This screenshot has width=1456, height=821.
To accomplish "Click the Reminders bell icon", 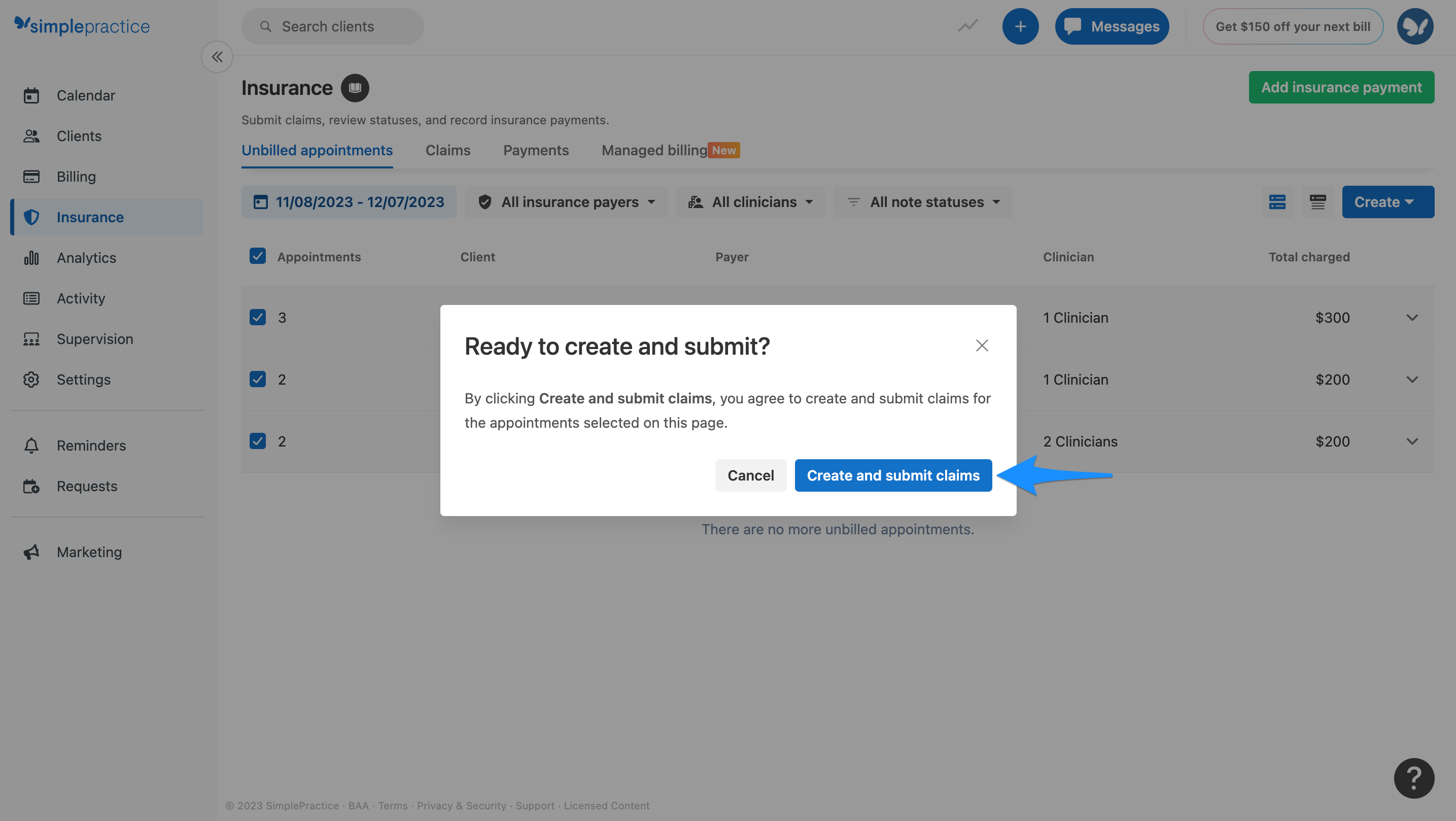I will 31,446.
